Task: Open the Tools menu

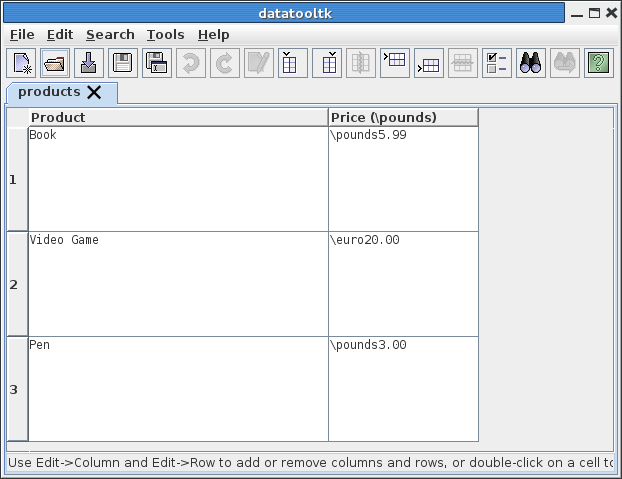Action: (165, 34)
